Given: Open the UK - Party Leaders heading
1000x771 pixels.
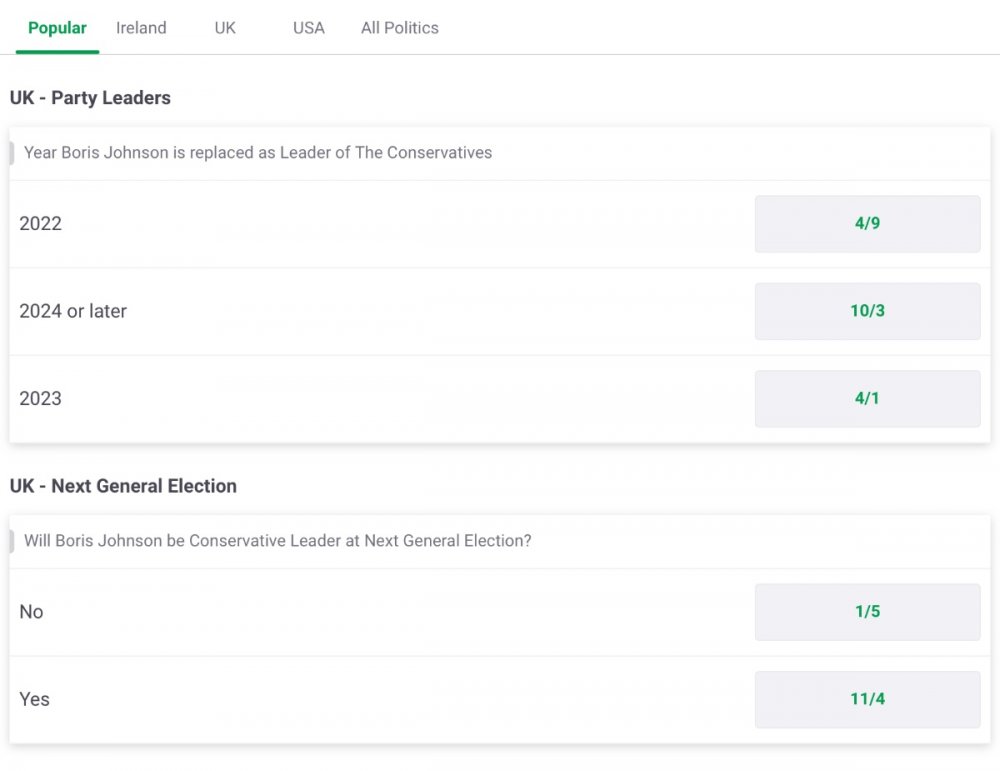Looking at the screenshot, I should 90,98.
